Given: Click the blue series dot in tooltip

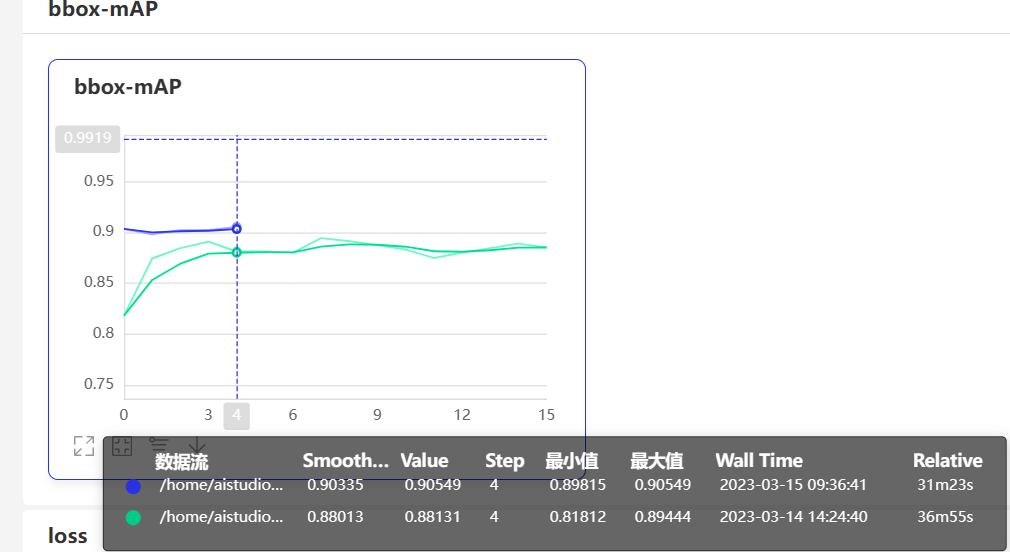Looking at the screenshot, I should [x=133, y=486].
